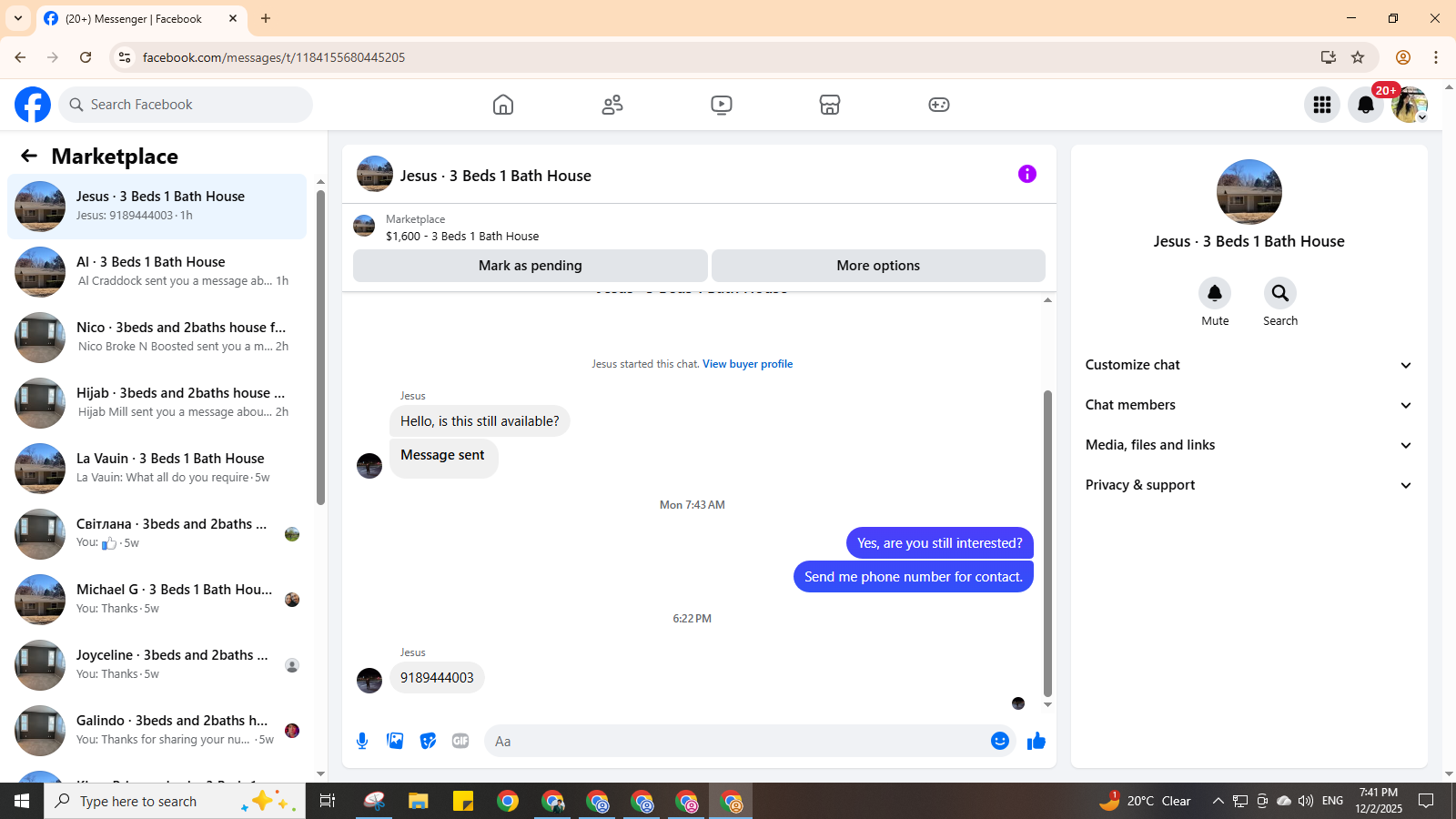Open conversation information purple icon
The image size is (1456, 819).
[x=1027, y=174]
